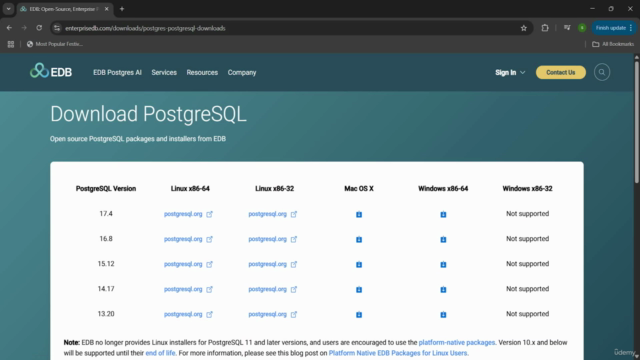Open the Most Popular Festiv... bookmark
Screen dimensions: 640x360
click(x=55, y=44)
